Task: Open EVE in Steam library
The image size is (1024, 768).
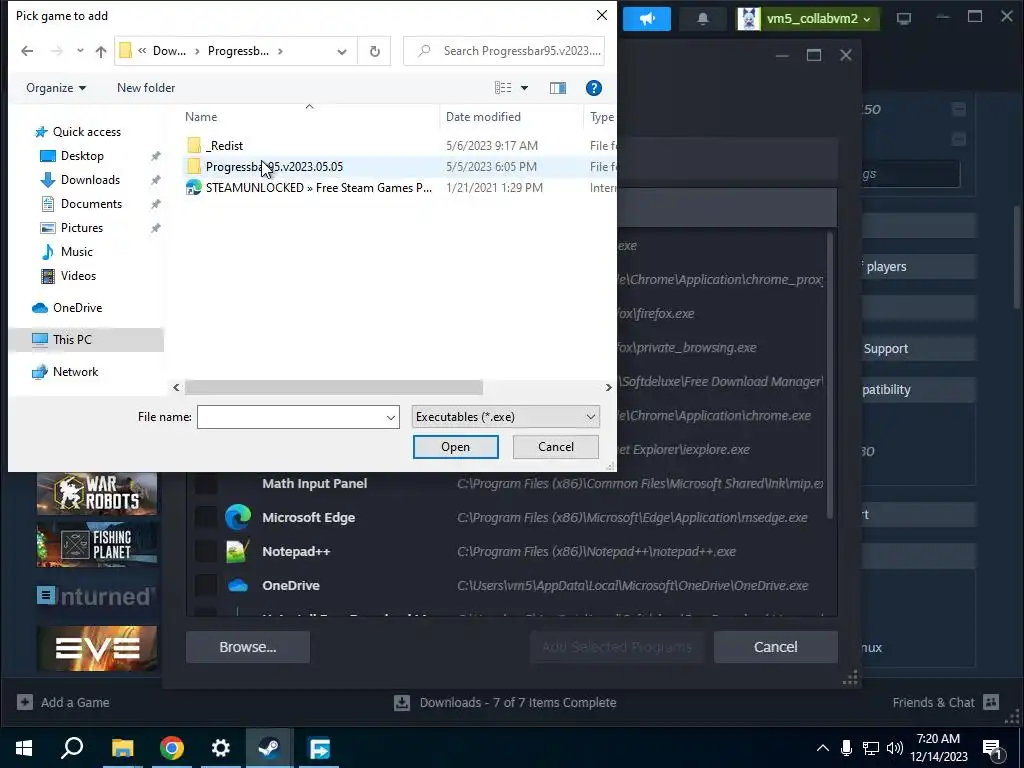Action: (97, 648)
